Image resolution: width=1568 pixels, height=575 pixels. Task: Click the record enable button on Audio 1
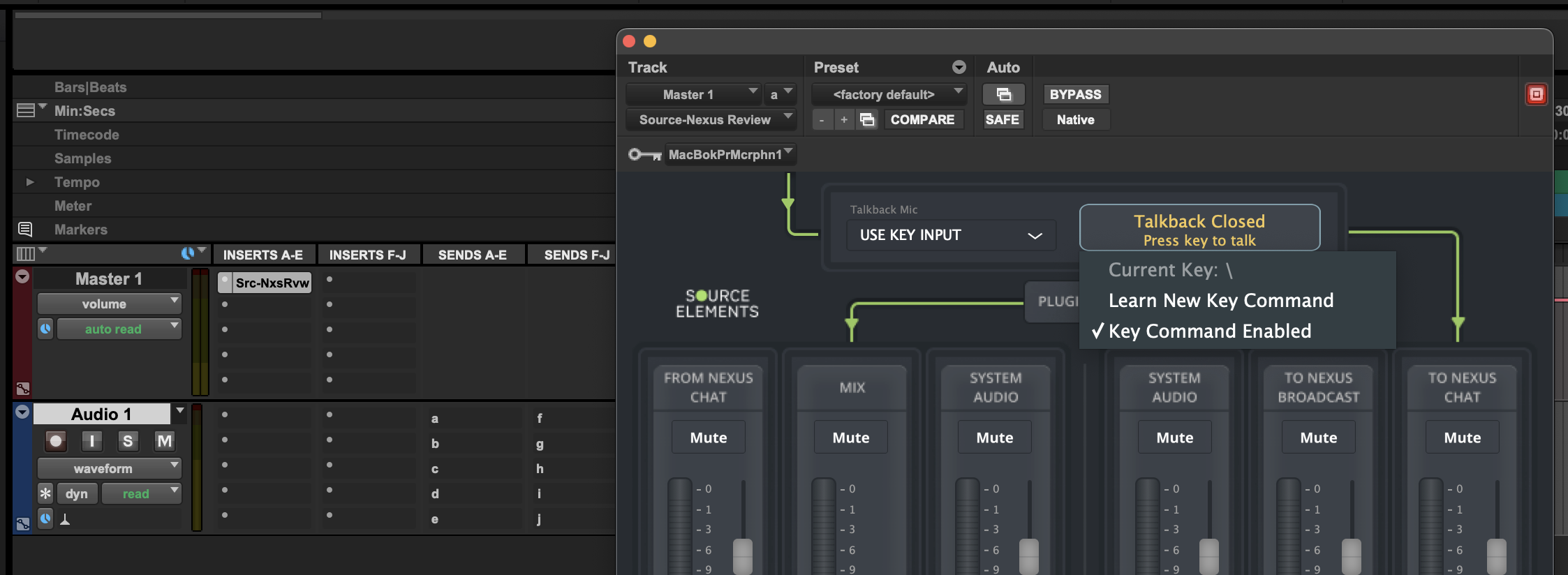tap(56, 441)
